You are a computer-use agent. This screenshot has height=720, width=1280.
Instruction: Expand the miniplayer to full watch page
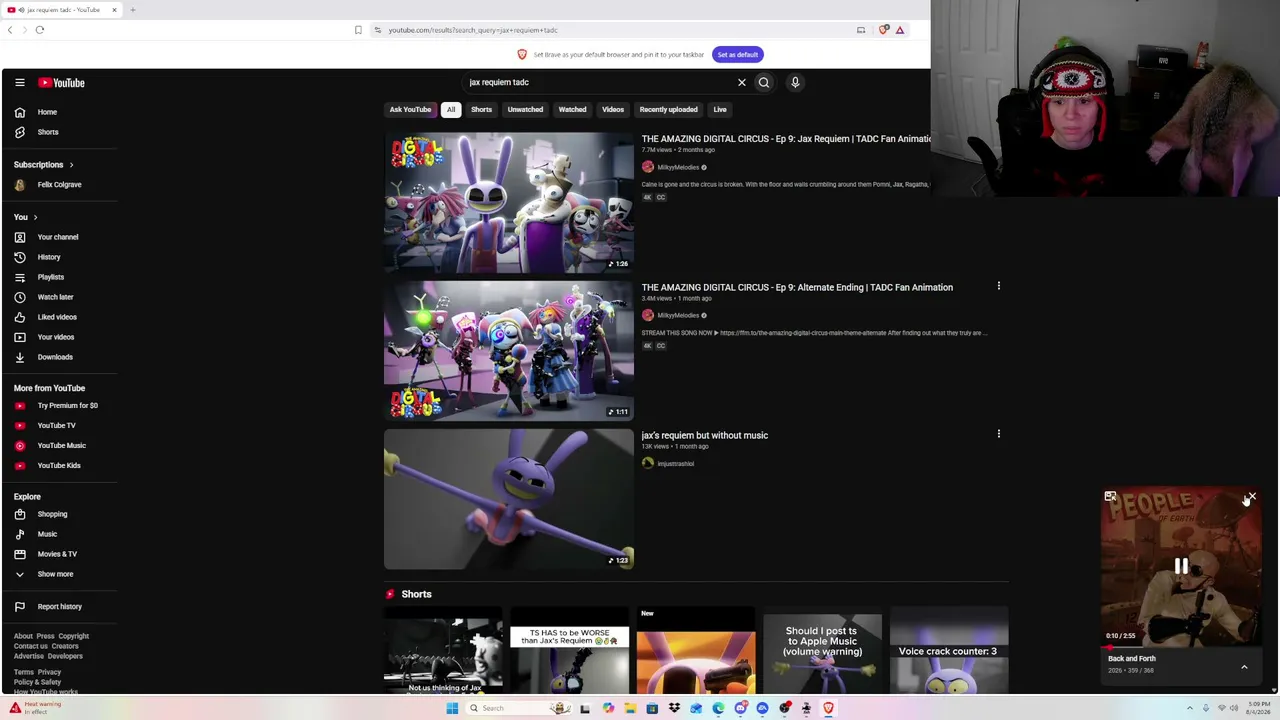pos(1110,497)
